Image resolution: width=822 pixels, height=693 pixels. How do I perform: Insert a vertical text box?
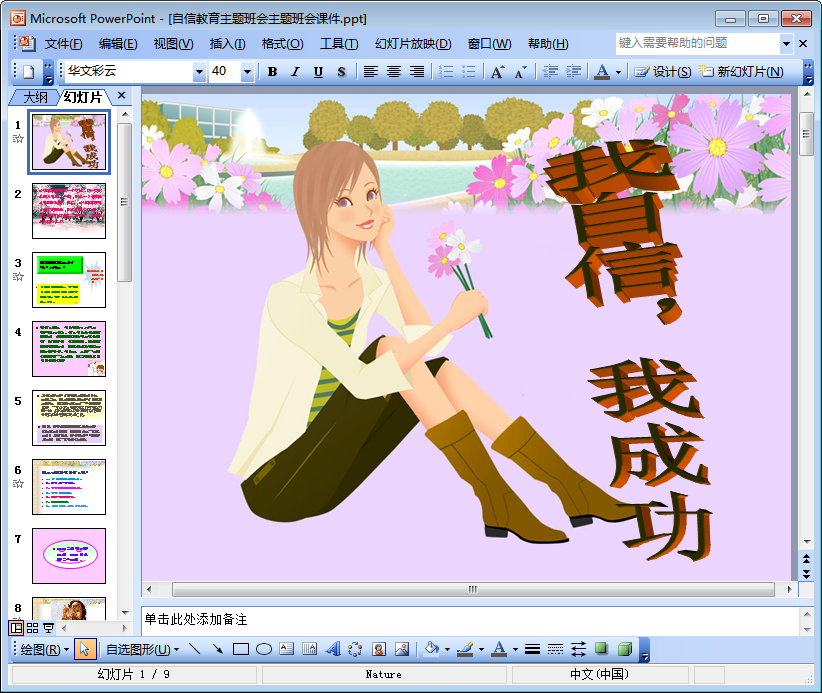pos(310,649)
